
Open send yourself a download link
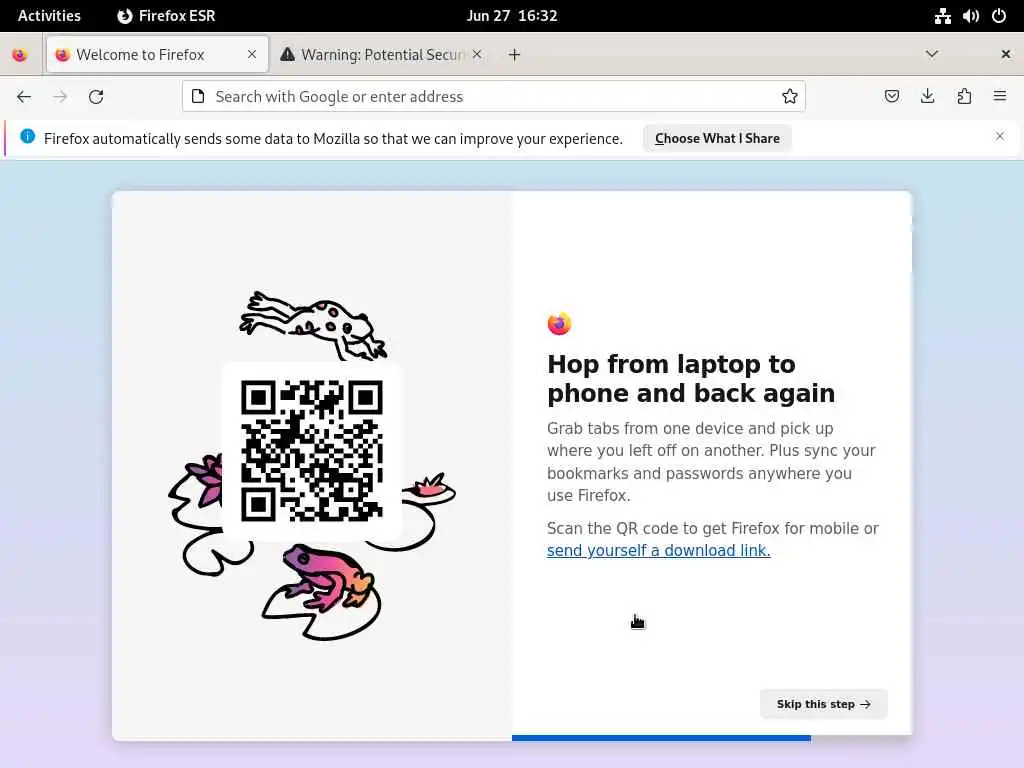click(658, 551)
